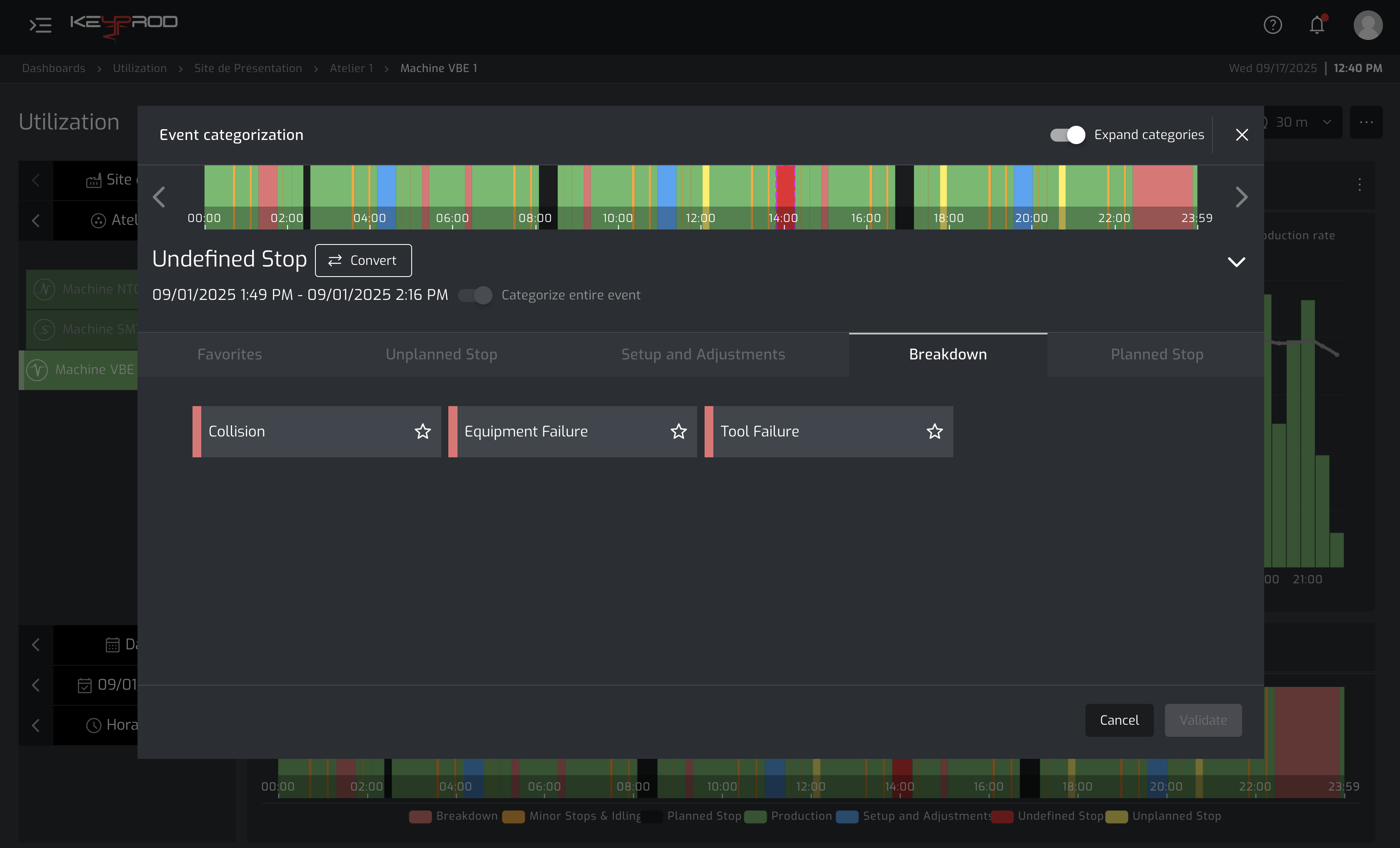
Task: Enable Categorize entire event switch
Action: [476, 295]
